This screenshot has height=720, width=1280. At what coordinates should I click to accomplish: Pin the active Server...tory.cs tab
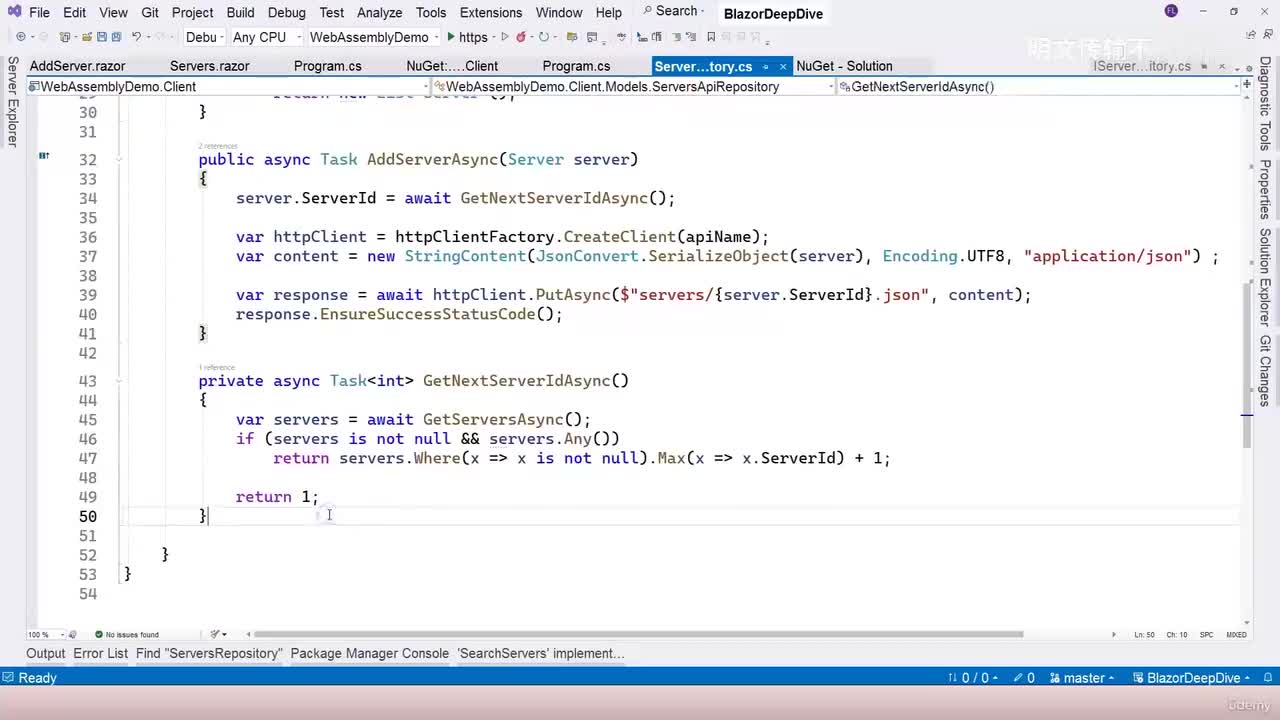(x=765, y=66)
